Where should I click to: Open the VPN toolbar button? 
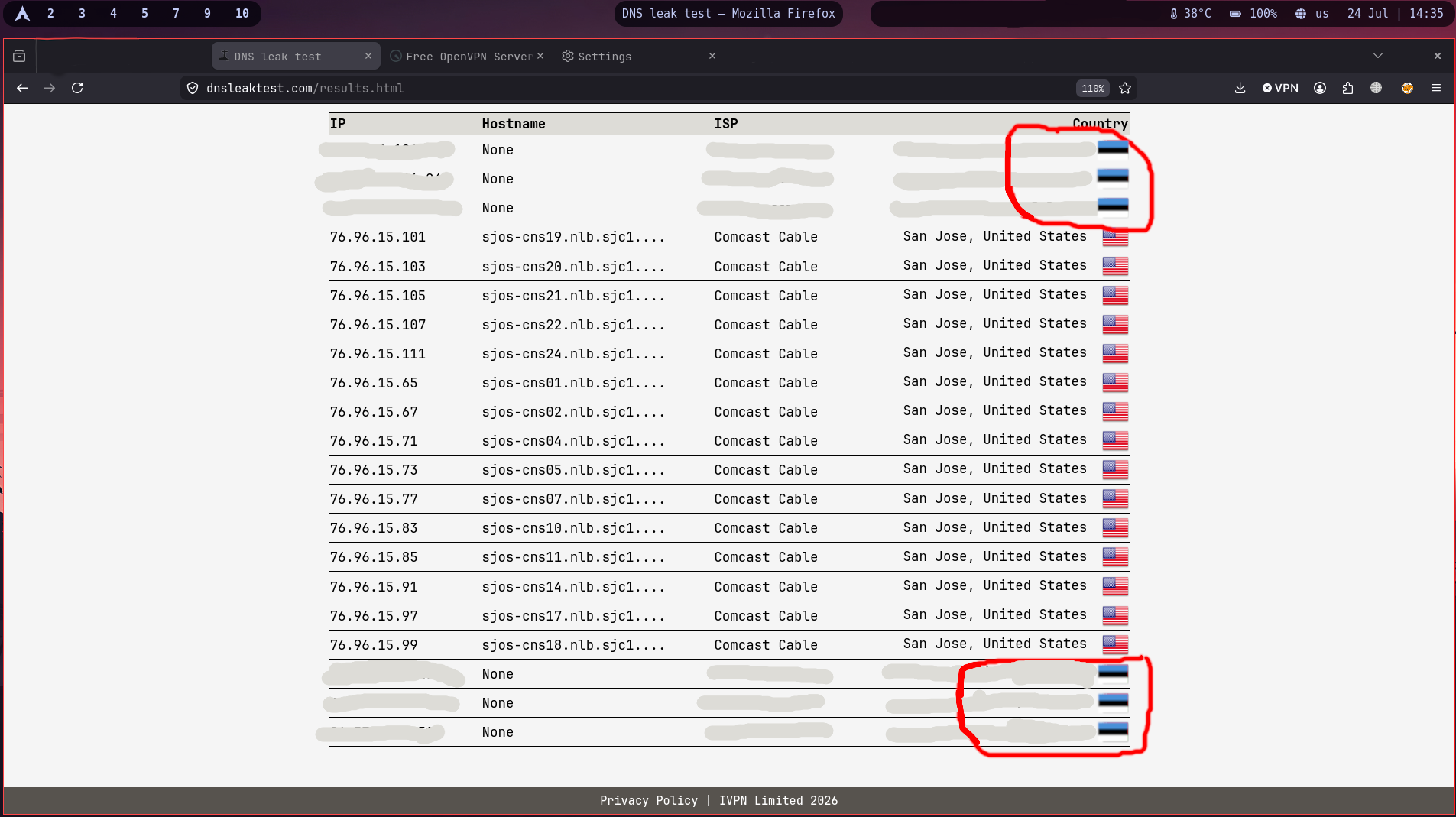click(1280, 88)
